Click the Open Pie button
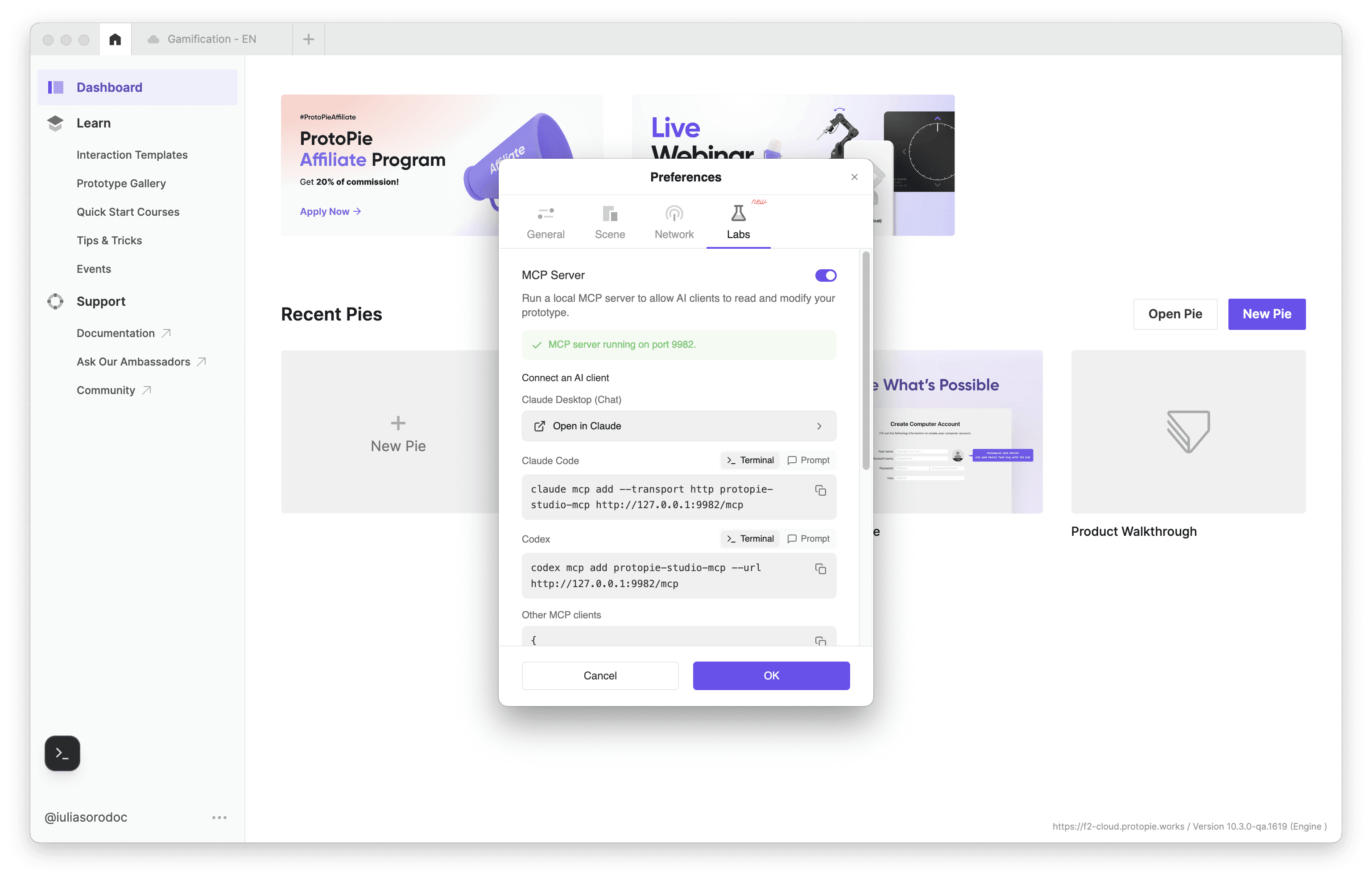 tap(1175, 314)
